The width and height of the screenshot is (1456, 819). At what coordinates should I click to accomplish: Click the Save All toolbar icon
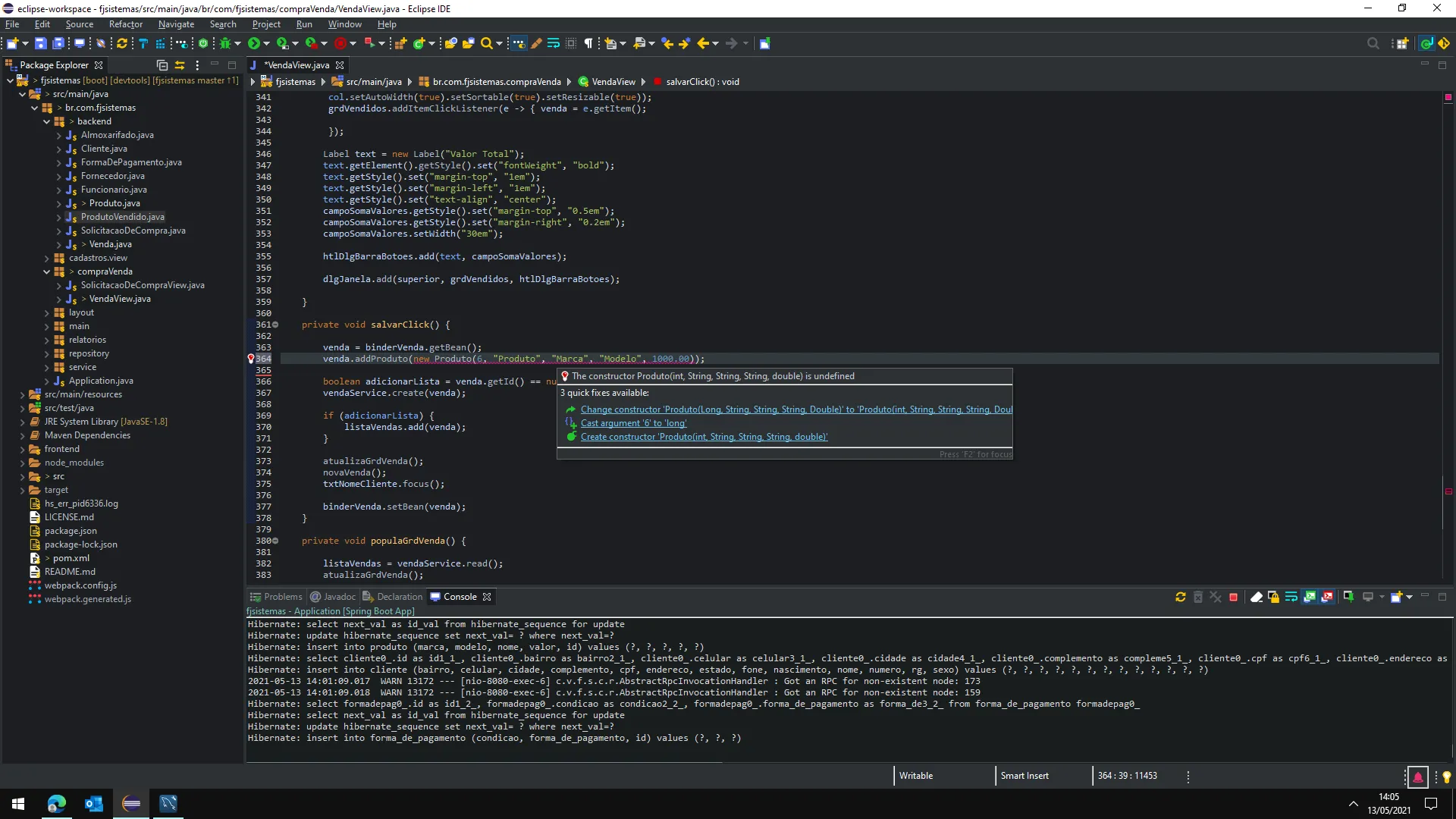[58, 43]
